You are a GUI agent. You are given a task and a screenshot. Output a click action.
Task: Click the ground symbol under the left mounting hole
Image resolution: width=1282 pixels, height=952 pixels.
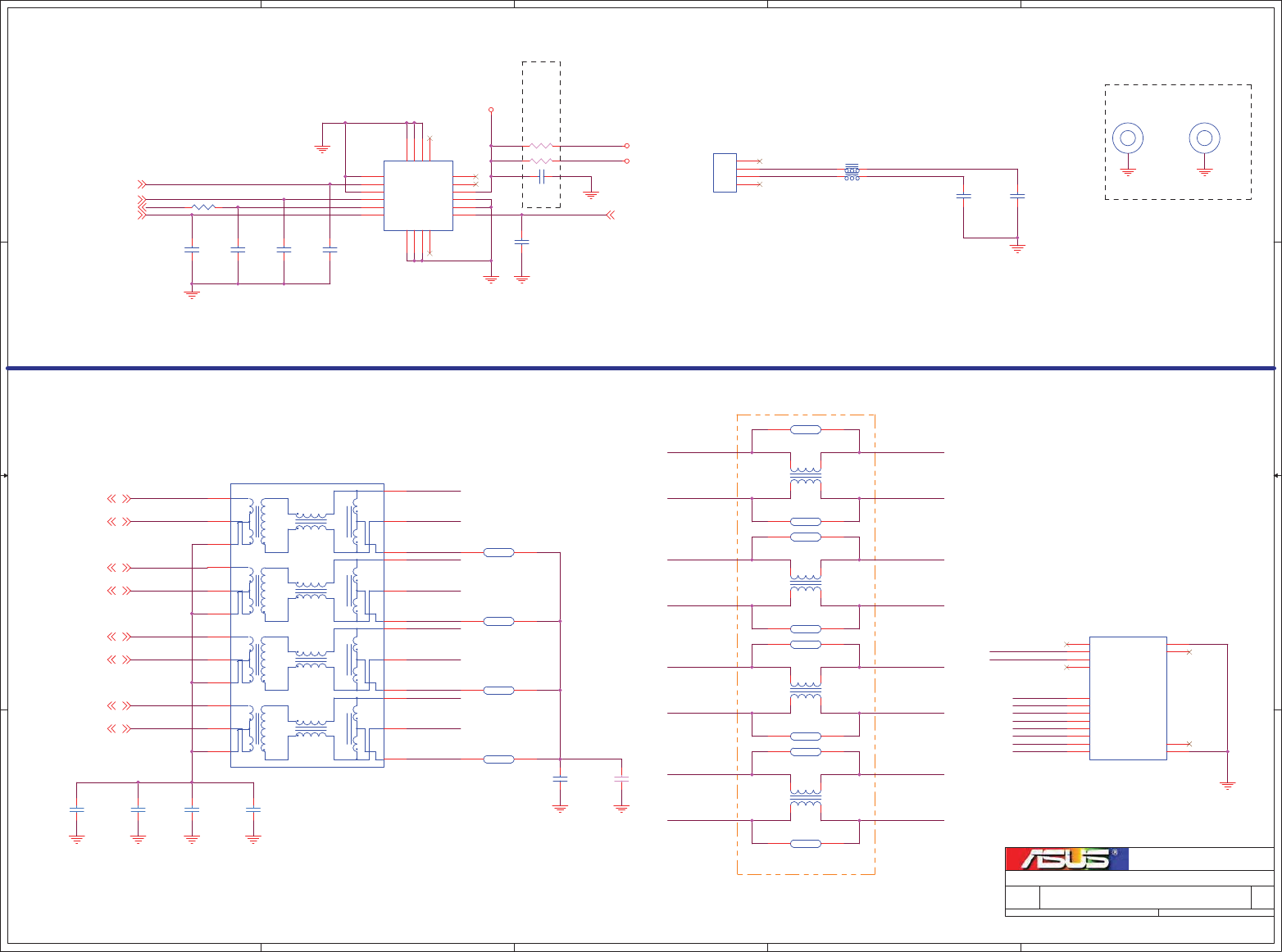coord(1128,172)
